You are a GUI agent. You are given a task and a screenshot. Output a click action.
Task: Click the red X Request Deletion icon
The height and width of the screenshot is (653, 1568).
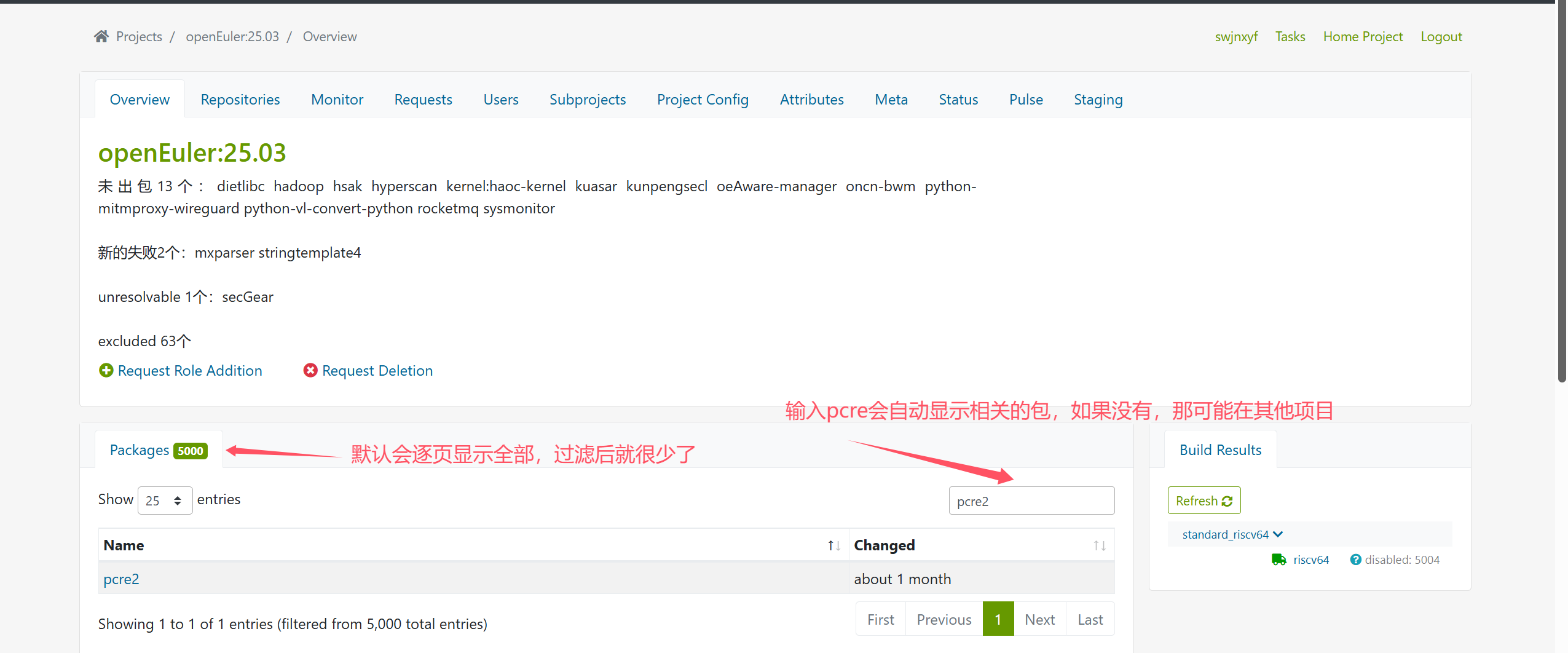tap(310, 370)
